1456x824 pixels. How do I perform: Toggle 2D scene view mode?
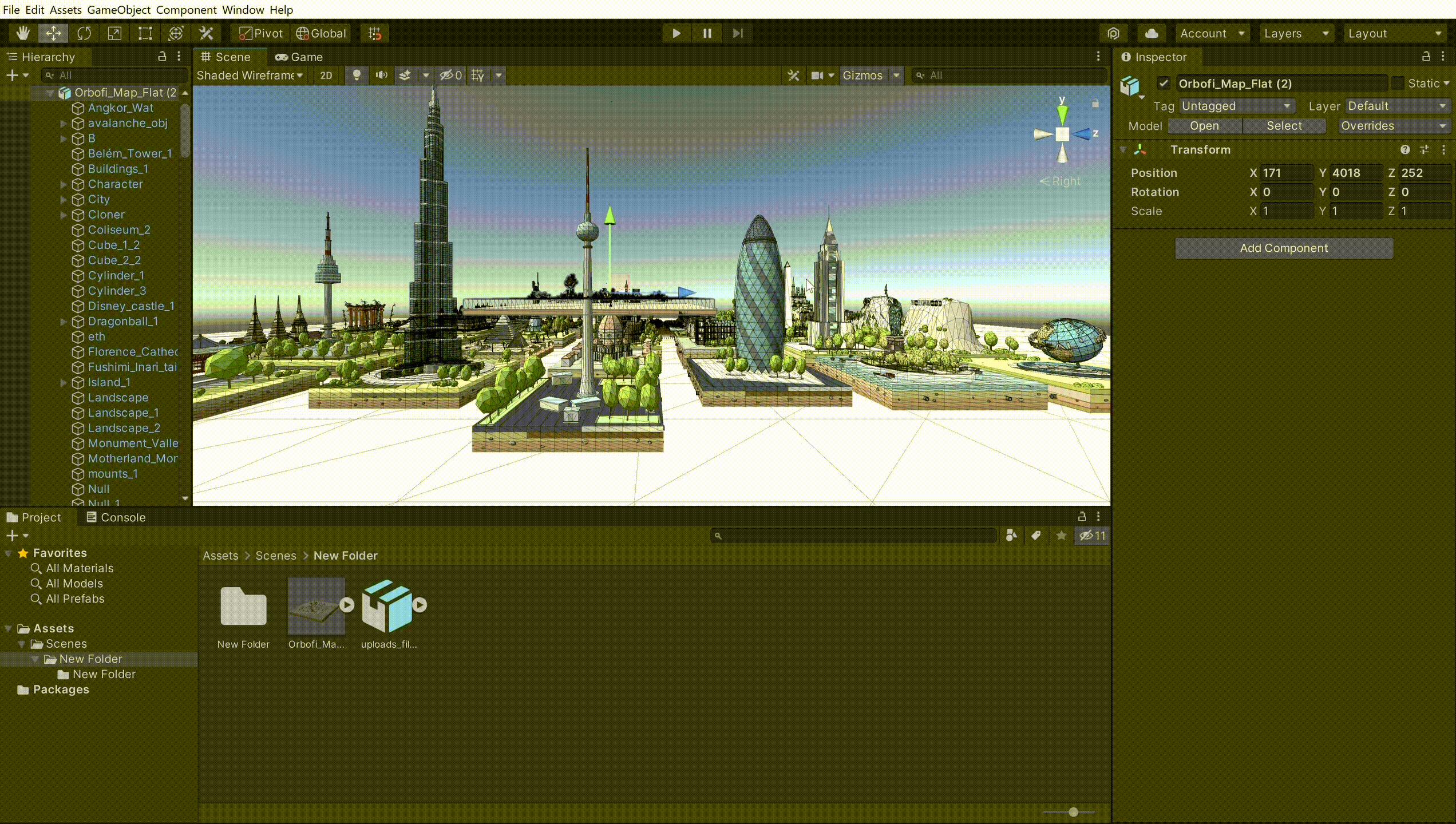(326, 75)
